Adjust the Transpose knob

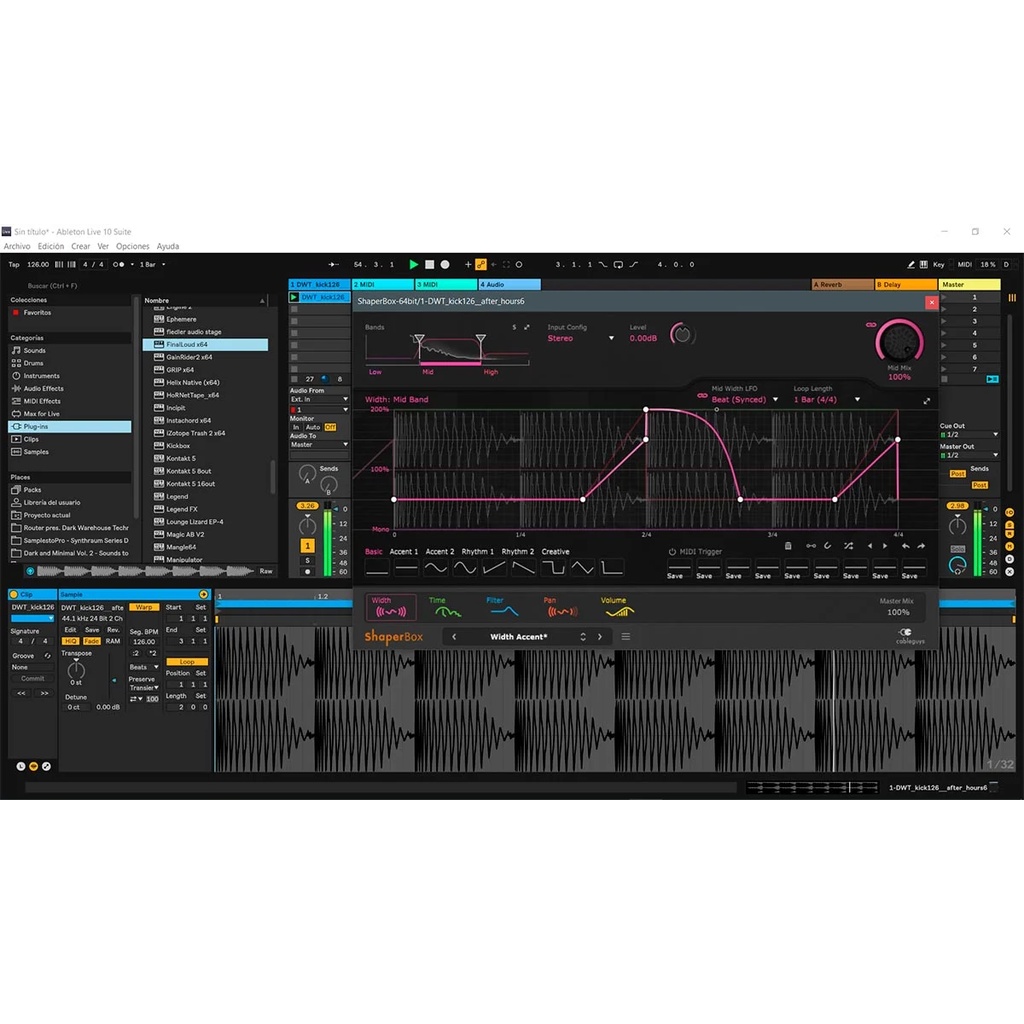pos(76,670)
